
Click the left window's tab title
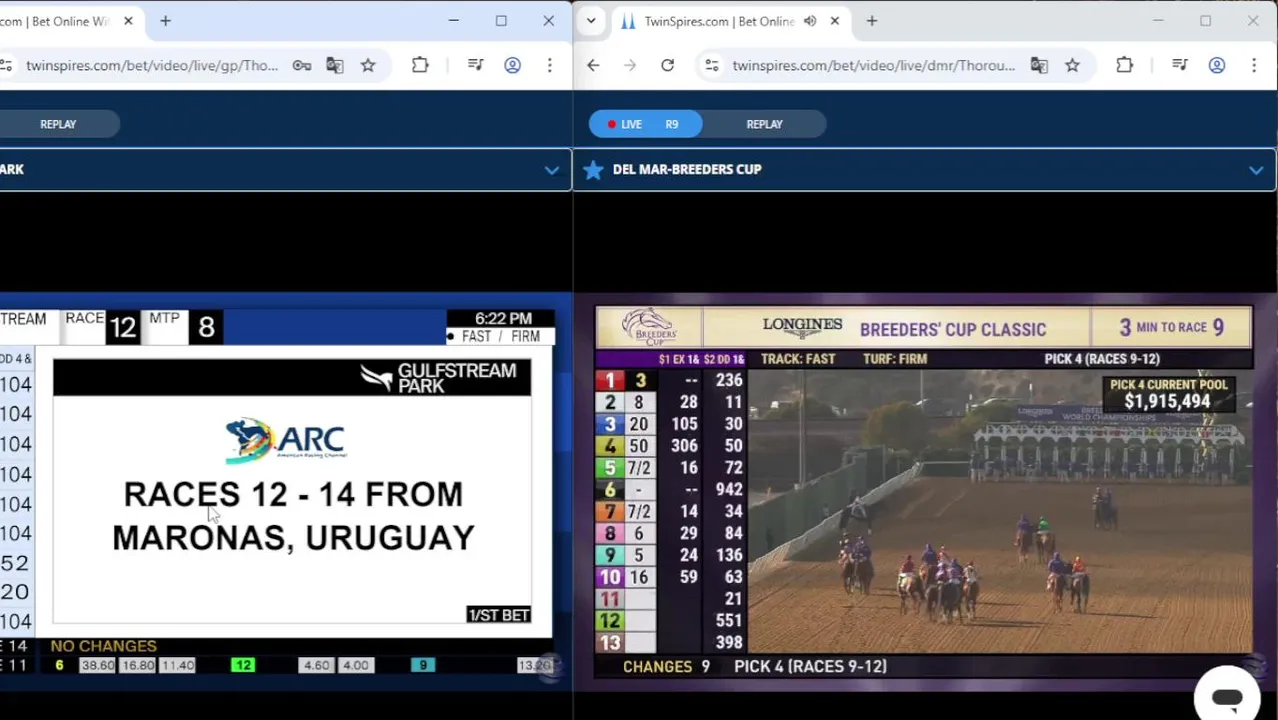pyautogui.click(x=56, y=21)
